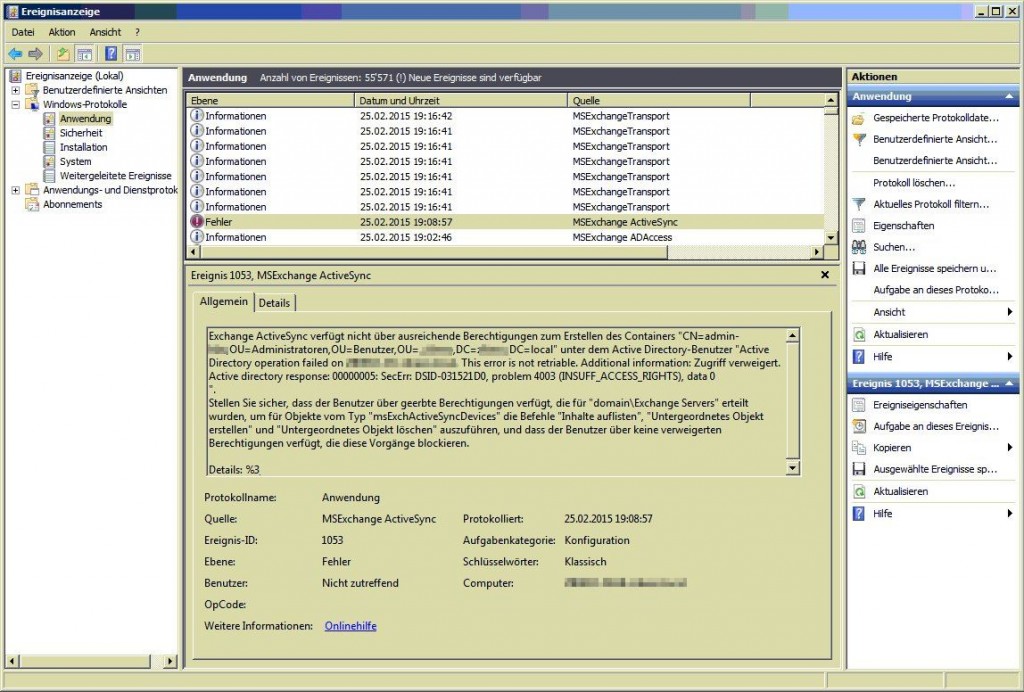Click the save icon for Alle Ereignisse speichern
The height and width of the screenshot is (692, 1024).
coord(858,268)
